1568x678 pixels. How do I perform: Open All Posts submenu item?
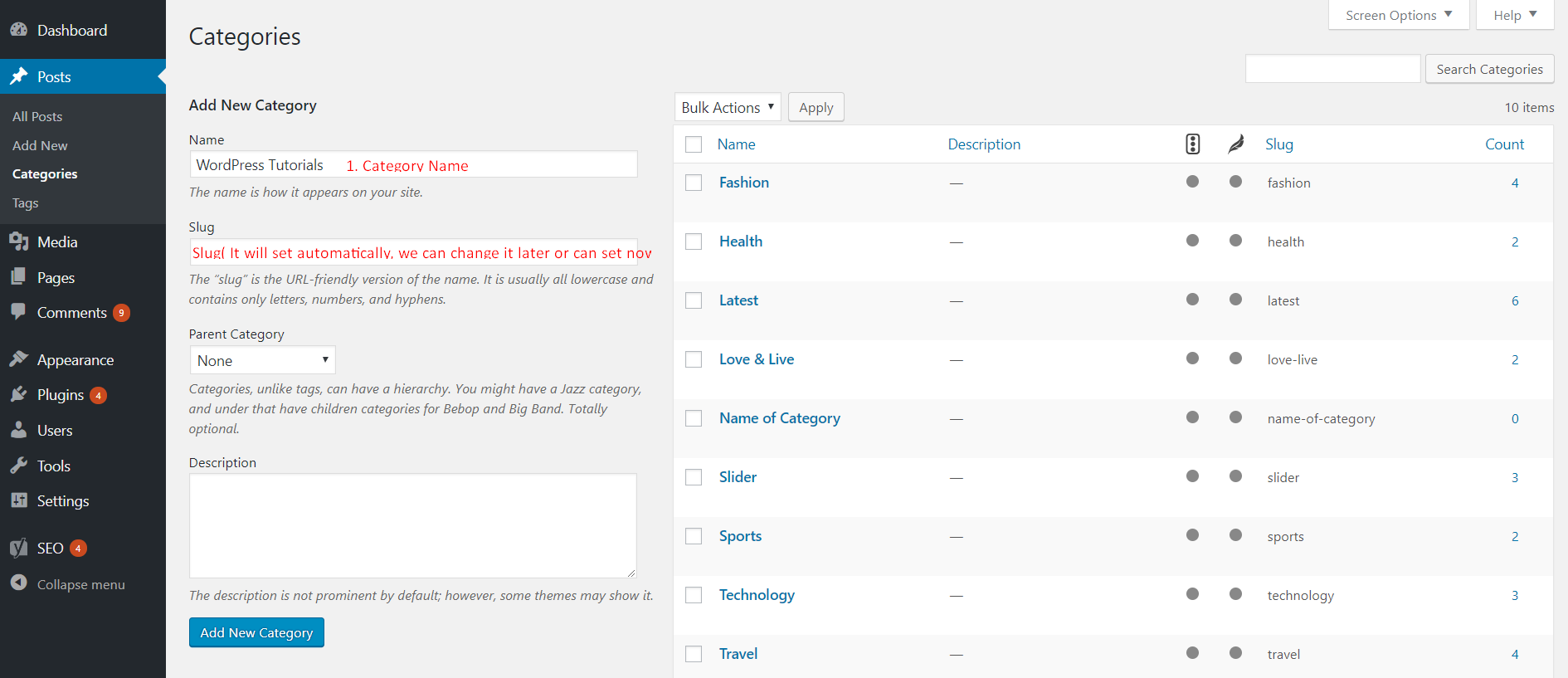pyautogui.click(x=37, y=116)
